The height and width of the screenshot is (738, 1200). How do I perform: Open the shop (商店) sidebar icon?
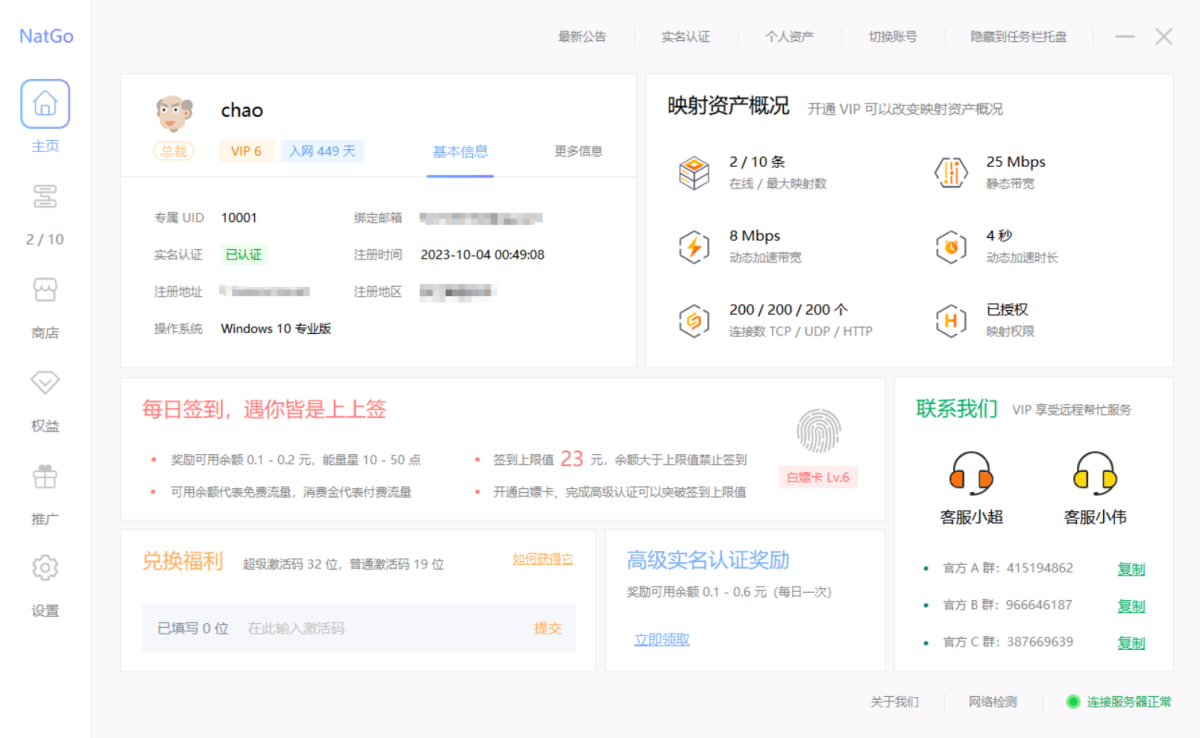coord(45,290)
